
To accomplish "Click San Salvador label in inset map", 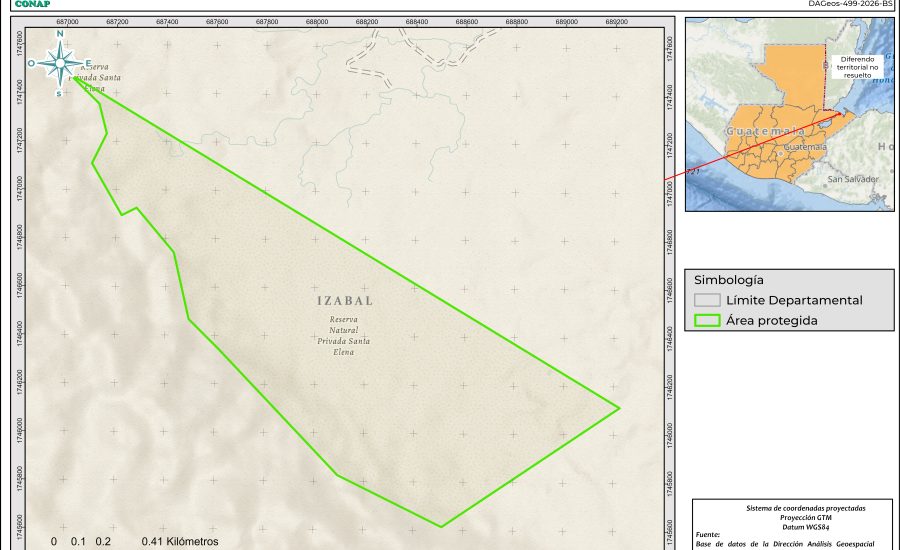I will click(x=852, y=179).
